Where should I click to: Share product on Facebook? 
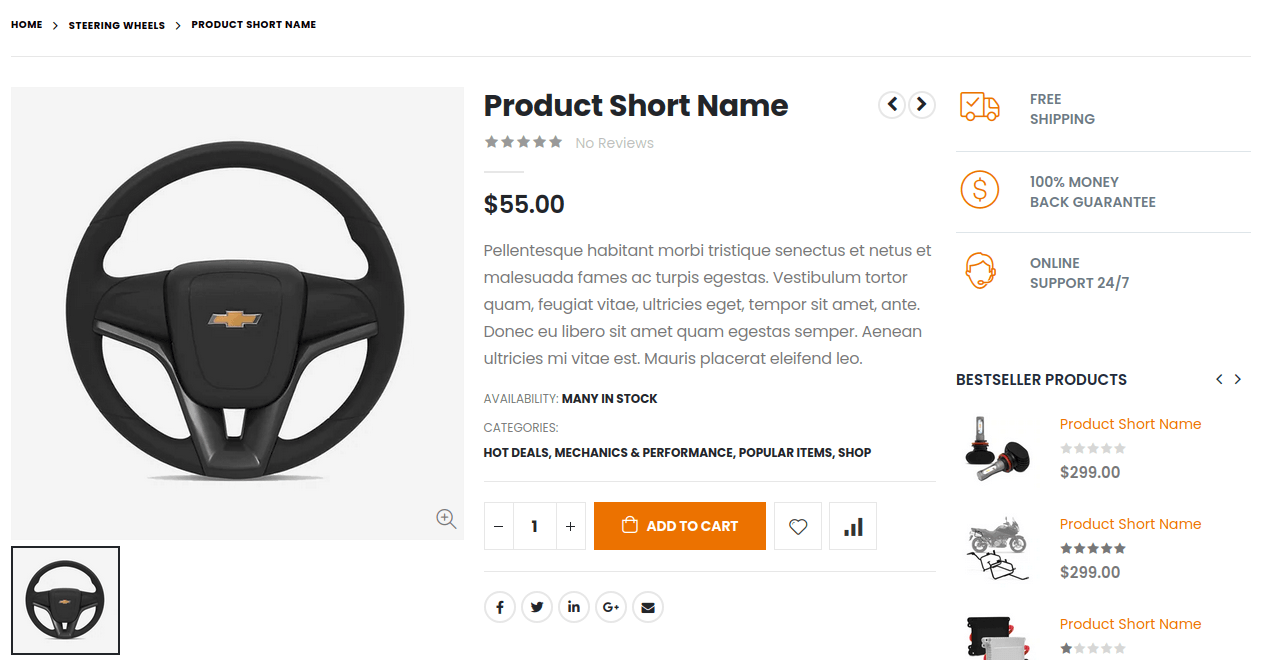pos(499,607)
